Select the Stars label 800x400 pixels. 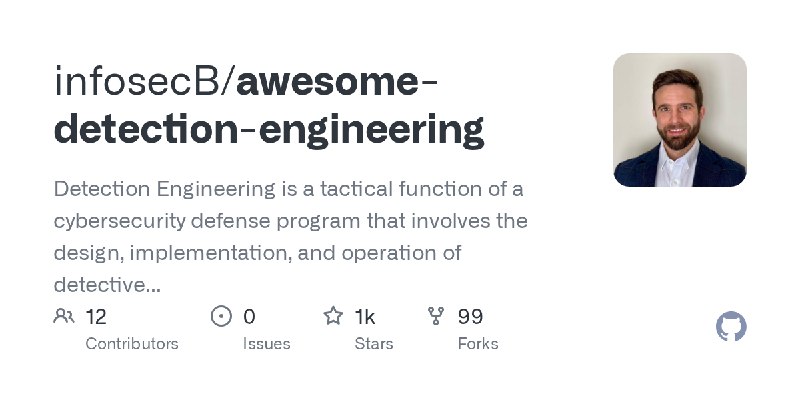(x=374, y=344)
